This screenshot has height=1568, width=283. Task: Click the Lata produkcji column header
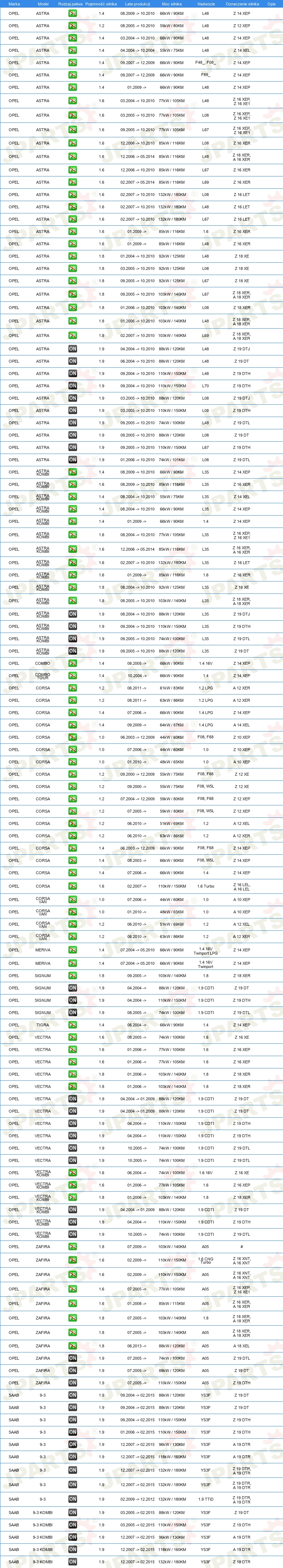138,4
